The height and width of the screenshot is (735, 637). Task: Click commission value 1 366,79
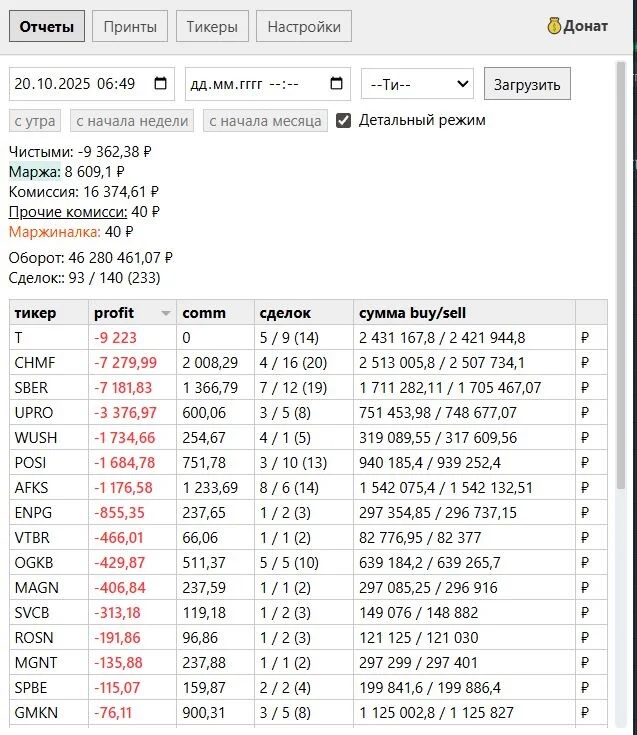(x=210, y=388)
